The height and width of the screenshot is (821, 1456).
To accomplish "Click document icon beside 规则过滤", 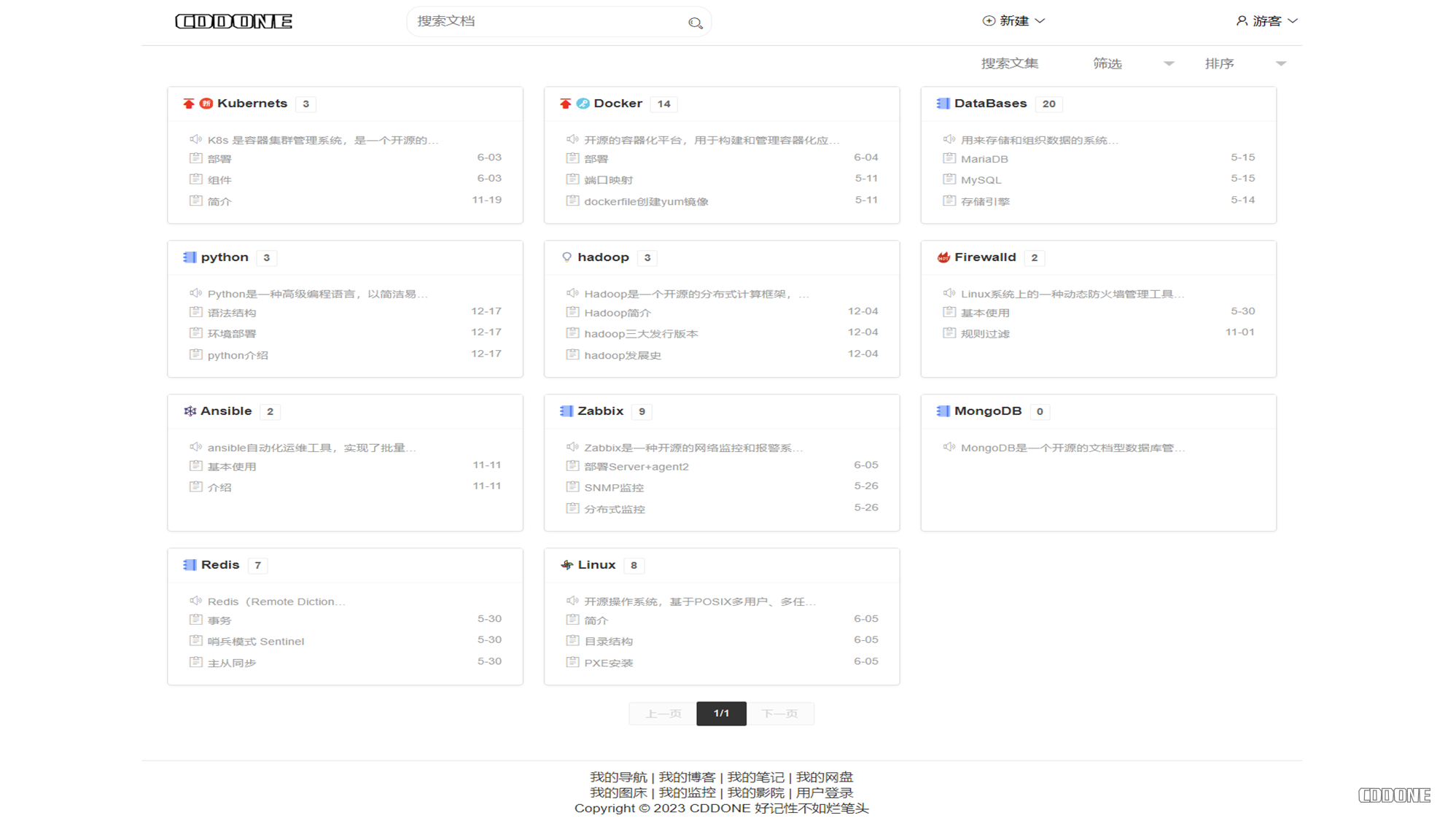I will (949, 332).
